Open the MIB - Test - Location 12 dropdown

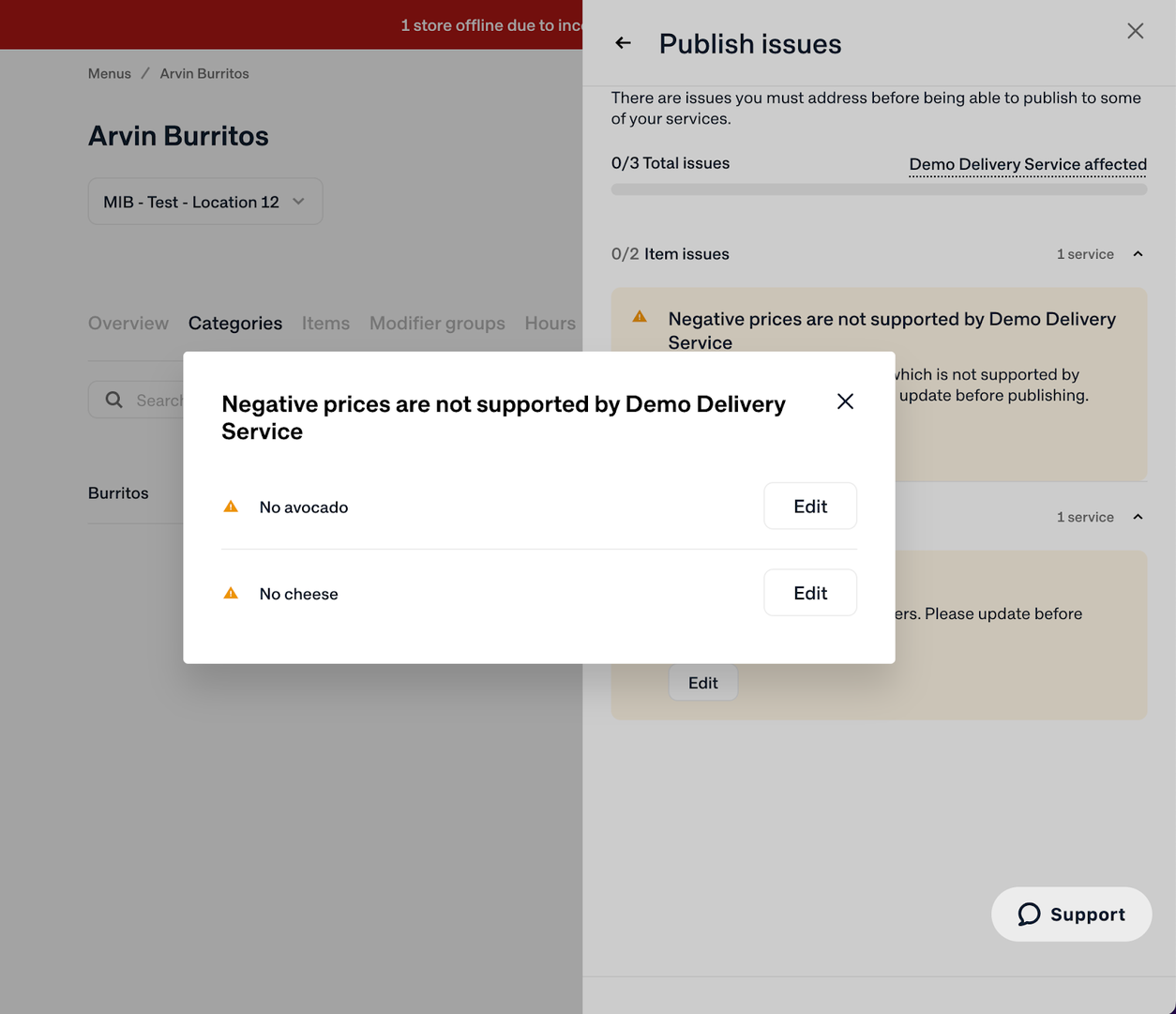tap(205, 202)
